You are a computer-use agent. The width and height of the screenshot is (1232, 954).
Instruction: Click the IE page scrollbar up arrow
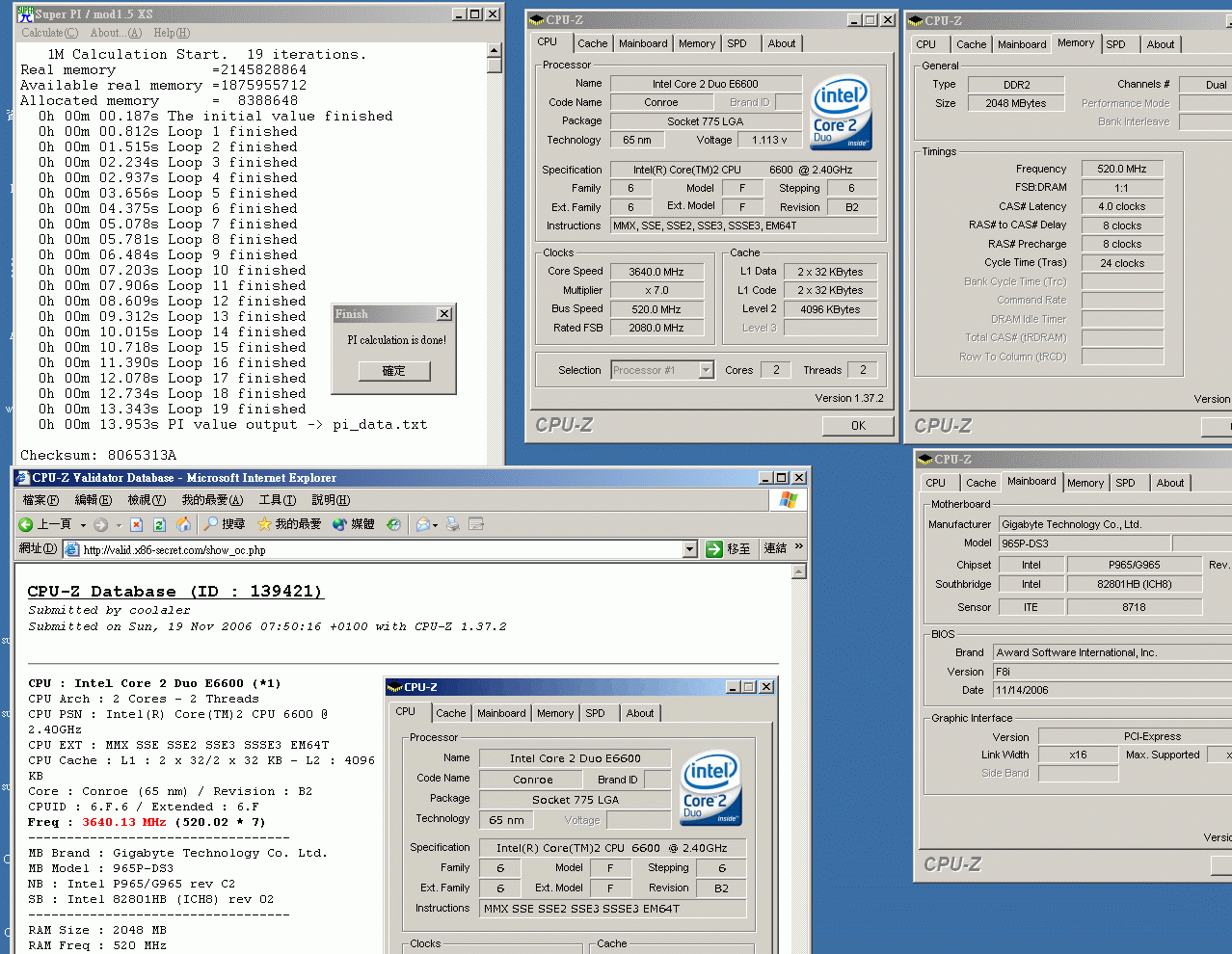point(799,571)
